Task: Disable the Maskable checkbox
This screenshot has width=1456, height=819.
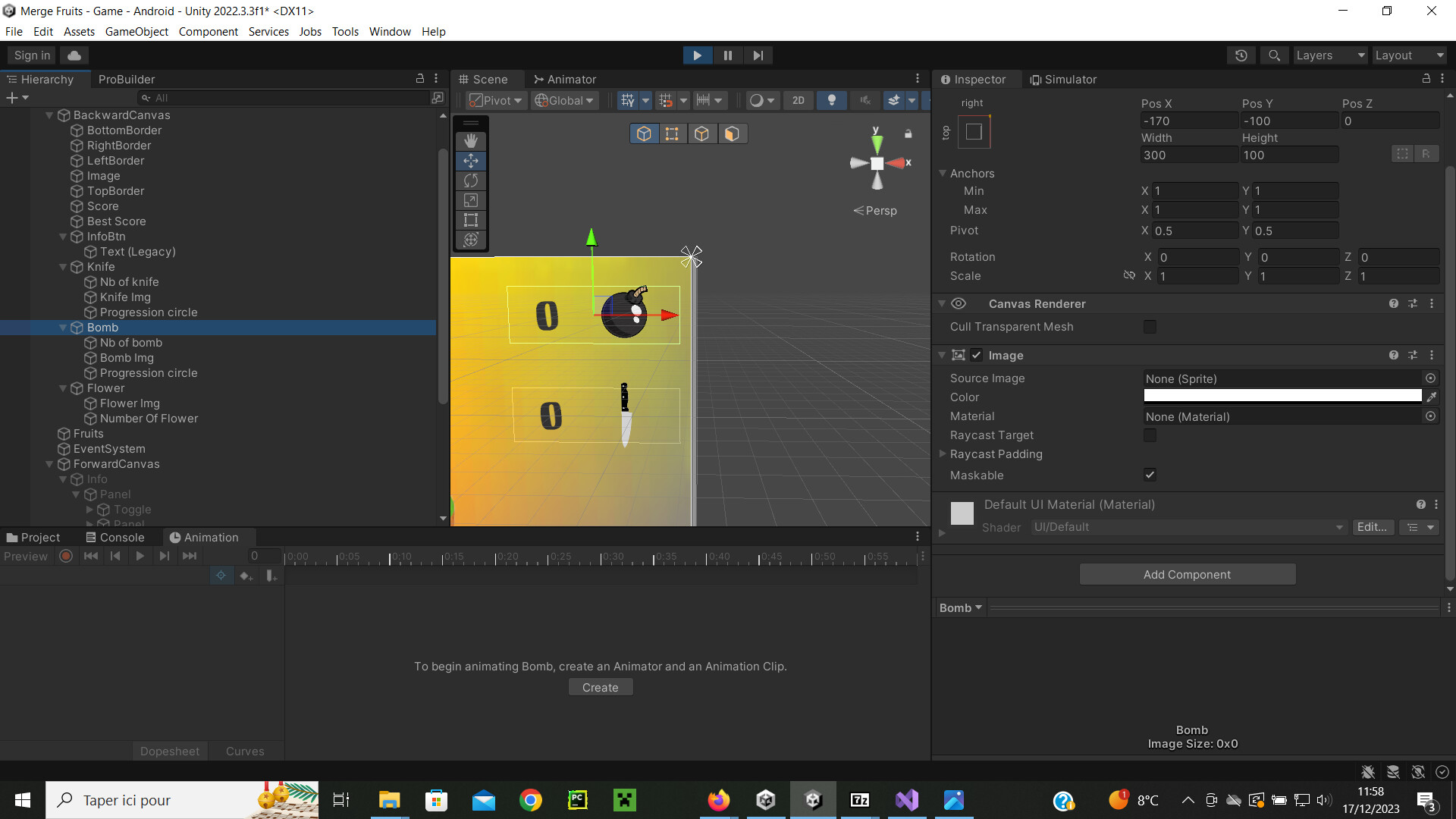Action: (1150, 475)
